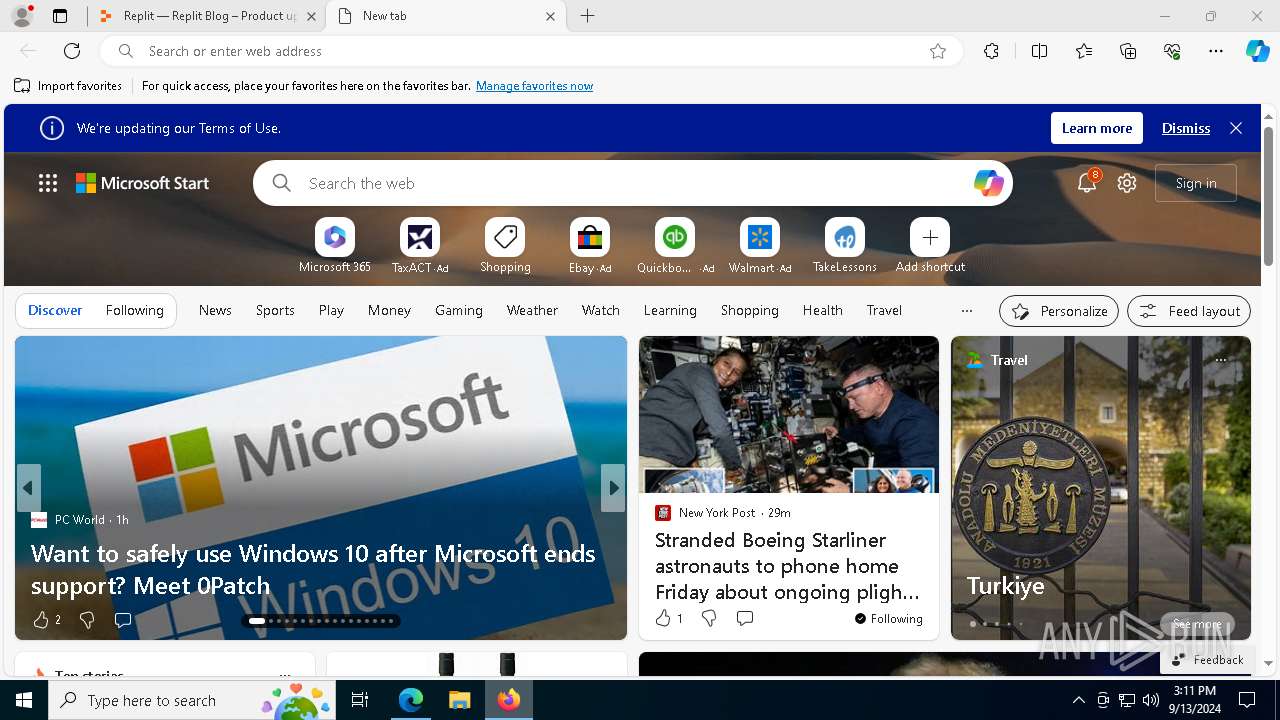1280x720 pixels.
Task: Open the Favorites list in Edge toolbar
Action: [x=1084, y=51]
